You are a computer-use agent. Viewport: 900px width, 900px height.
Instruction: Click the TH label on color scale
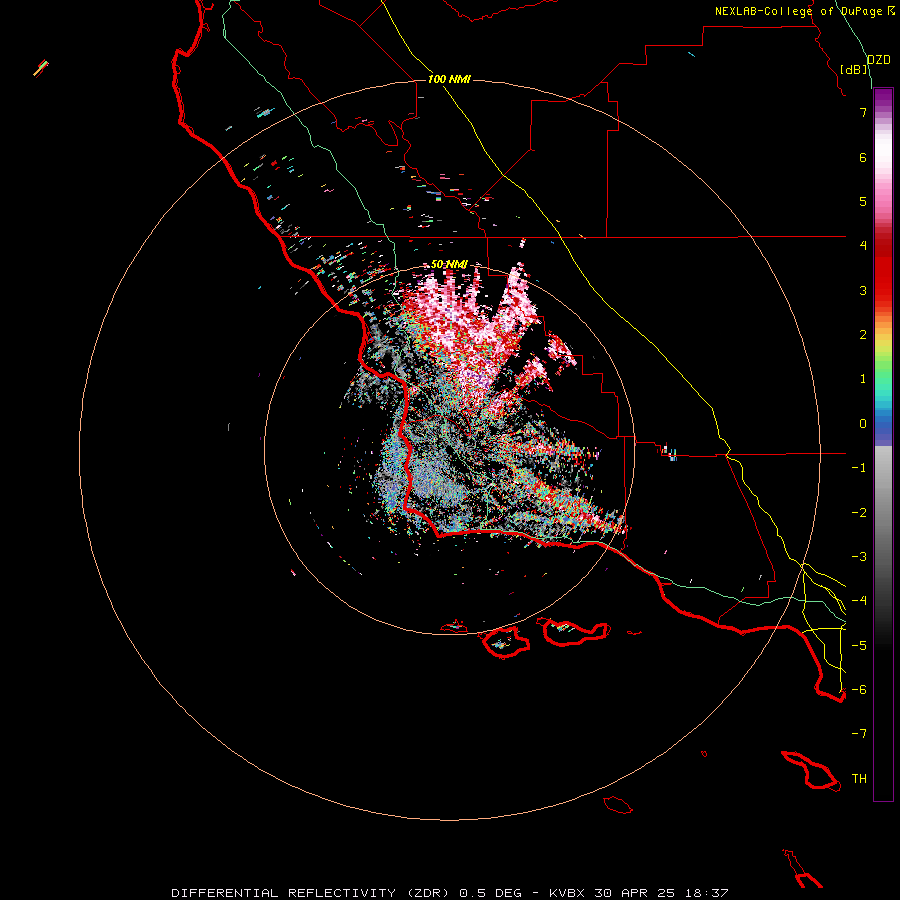(859, 779)
